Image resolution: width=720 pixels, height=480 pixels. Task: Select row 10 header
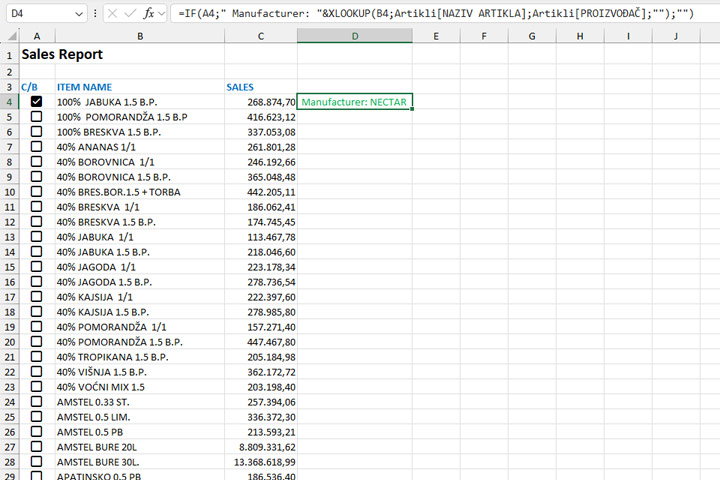pos(8,192)
